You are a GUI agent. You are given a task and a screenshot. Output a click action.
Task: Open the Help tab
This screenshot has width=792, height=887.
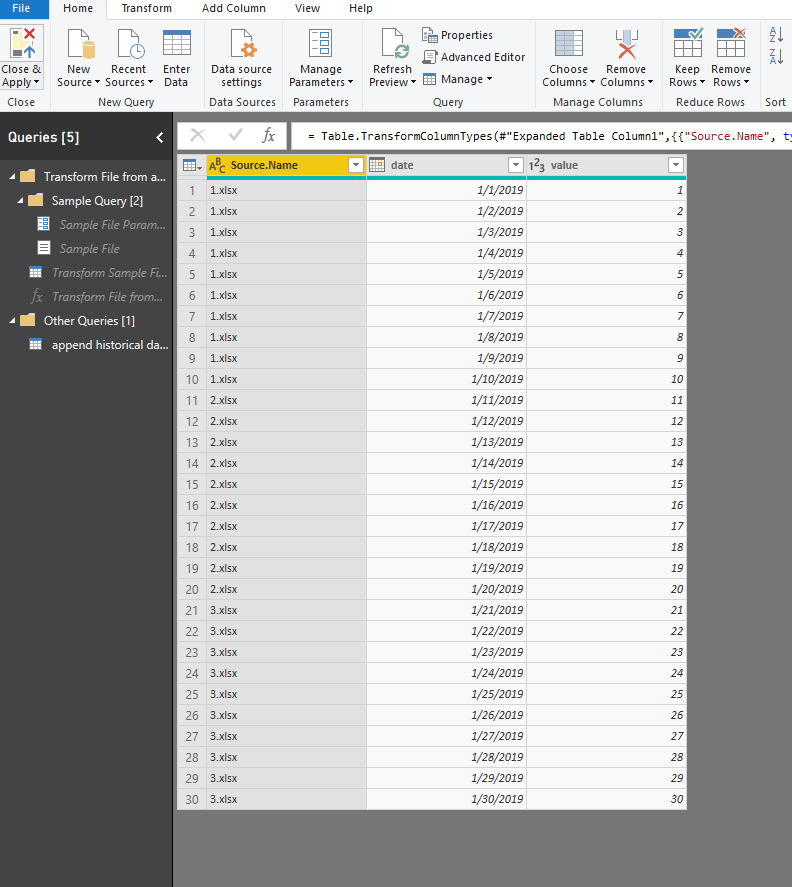[360, 8]
